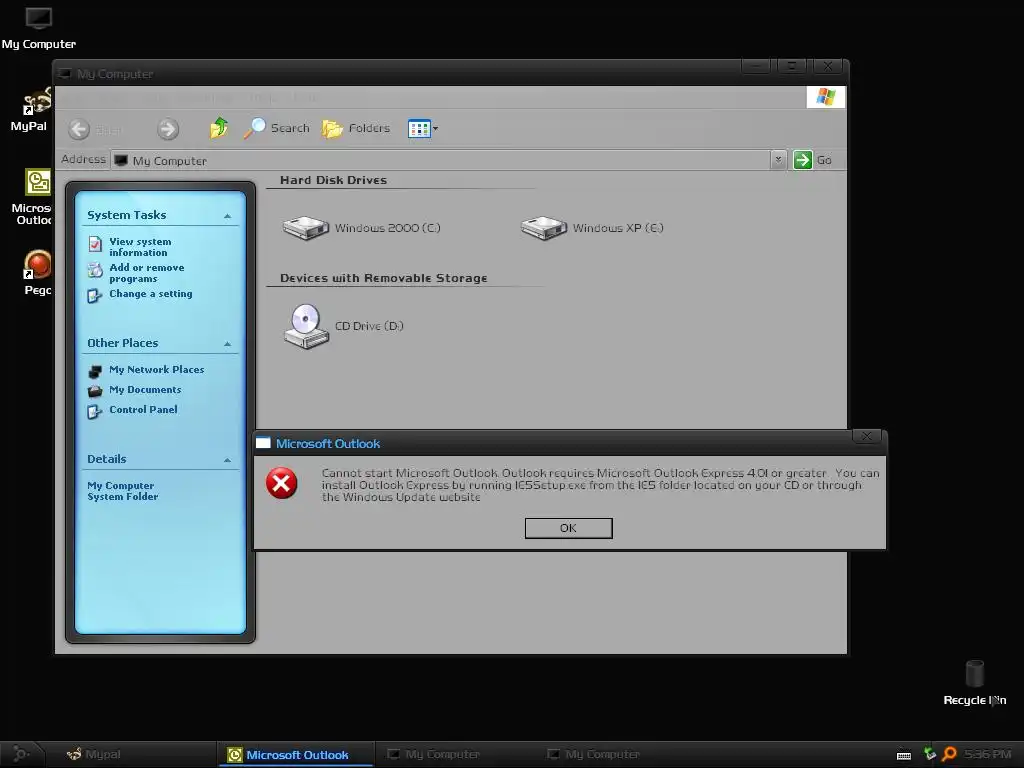This screenshot has height=768, width=1024.
Task: Click Change a setting link
Action: coord(151,294)
